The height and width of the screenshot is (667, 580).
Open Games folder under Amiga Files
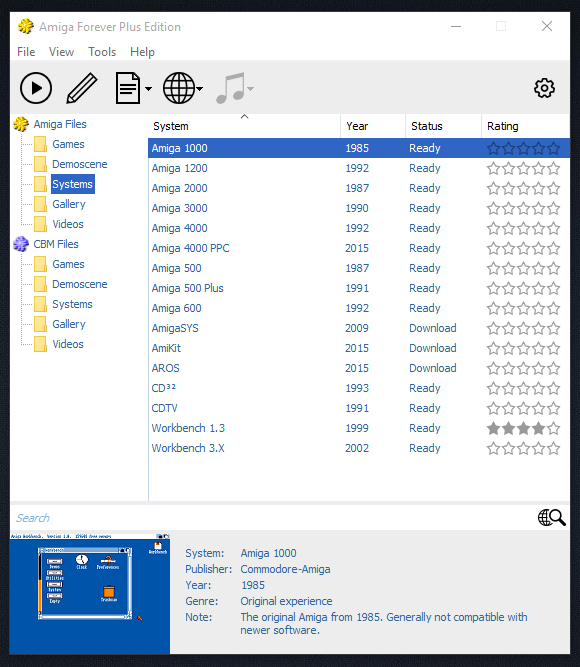pos(68,144)
